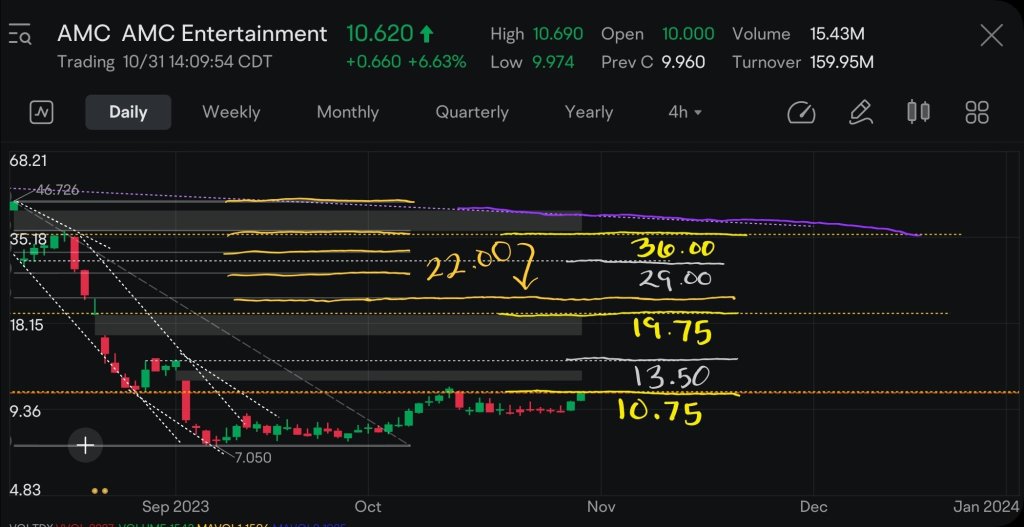Open the stock search list icon

(x=20, y=34)
